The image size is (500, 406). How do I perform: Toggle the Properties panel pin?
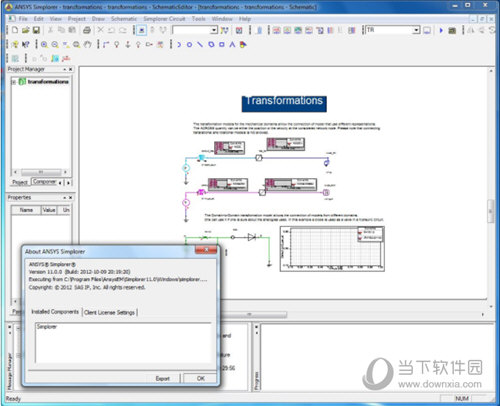pyautogui.click(x=65, y=198)
